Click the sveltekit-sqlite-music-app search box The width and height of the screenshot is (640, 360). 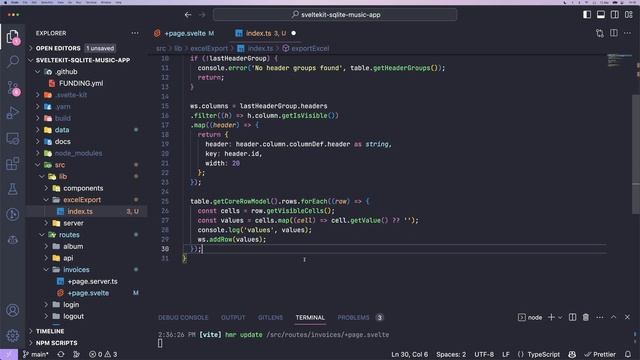(335, 15)
